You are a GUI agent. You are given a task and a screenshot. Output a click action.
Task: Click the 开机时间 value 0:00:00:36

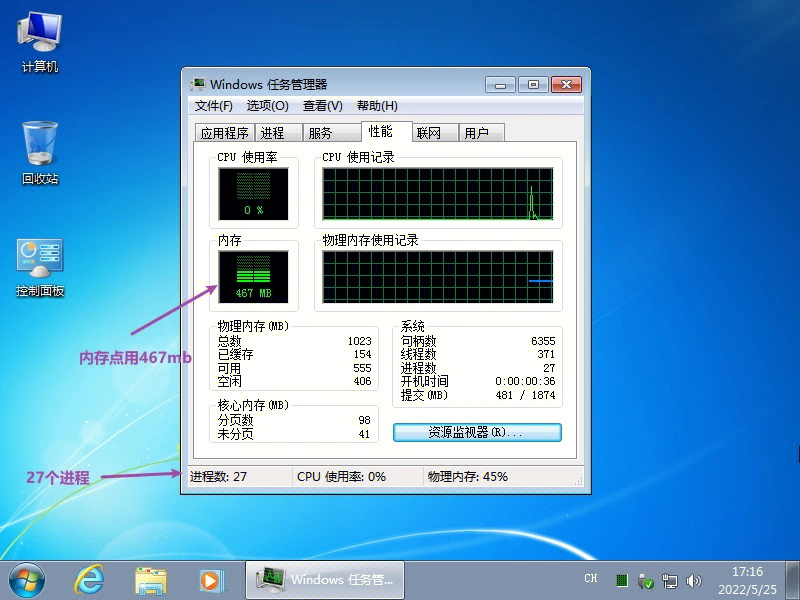pos(525,381)
